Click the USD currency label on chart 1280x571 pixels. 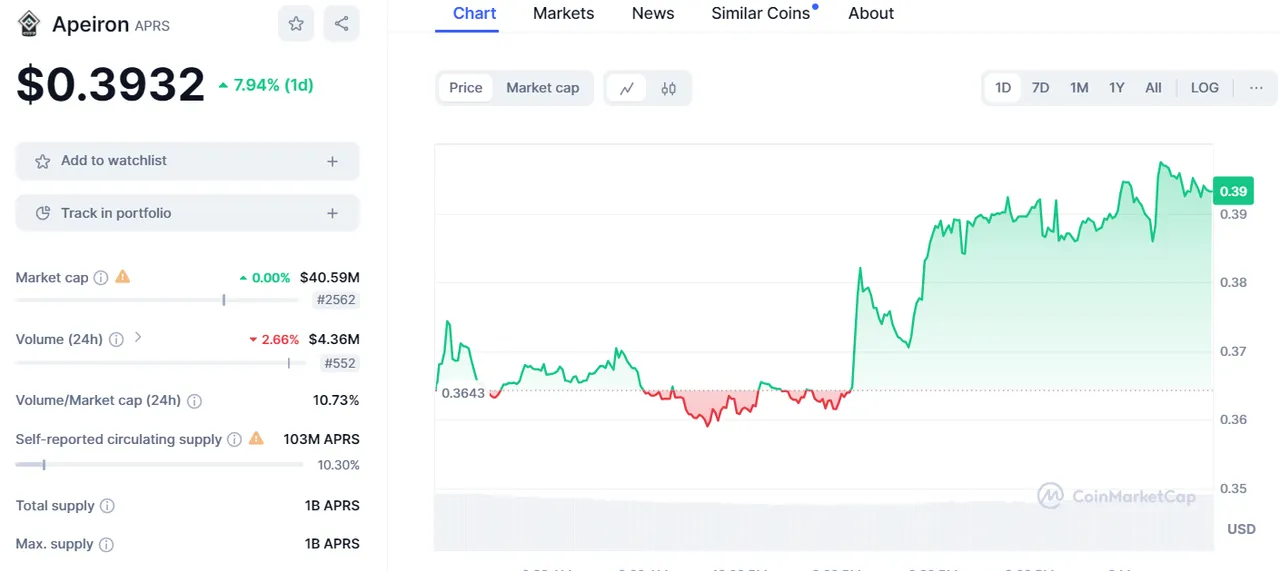[x=1241, y=529]
